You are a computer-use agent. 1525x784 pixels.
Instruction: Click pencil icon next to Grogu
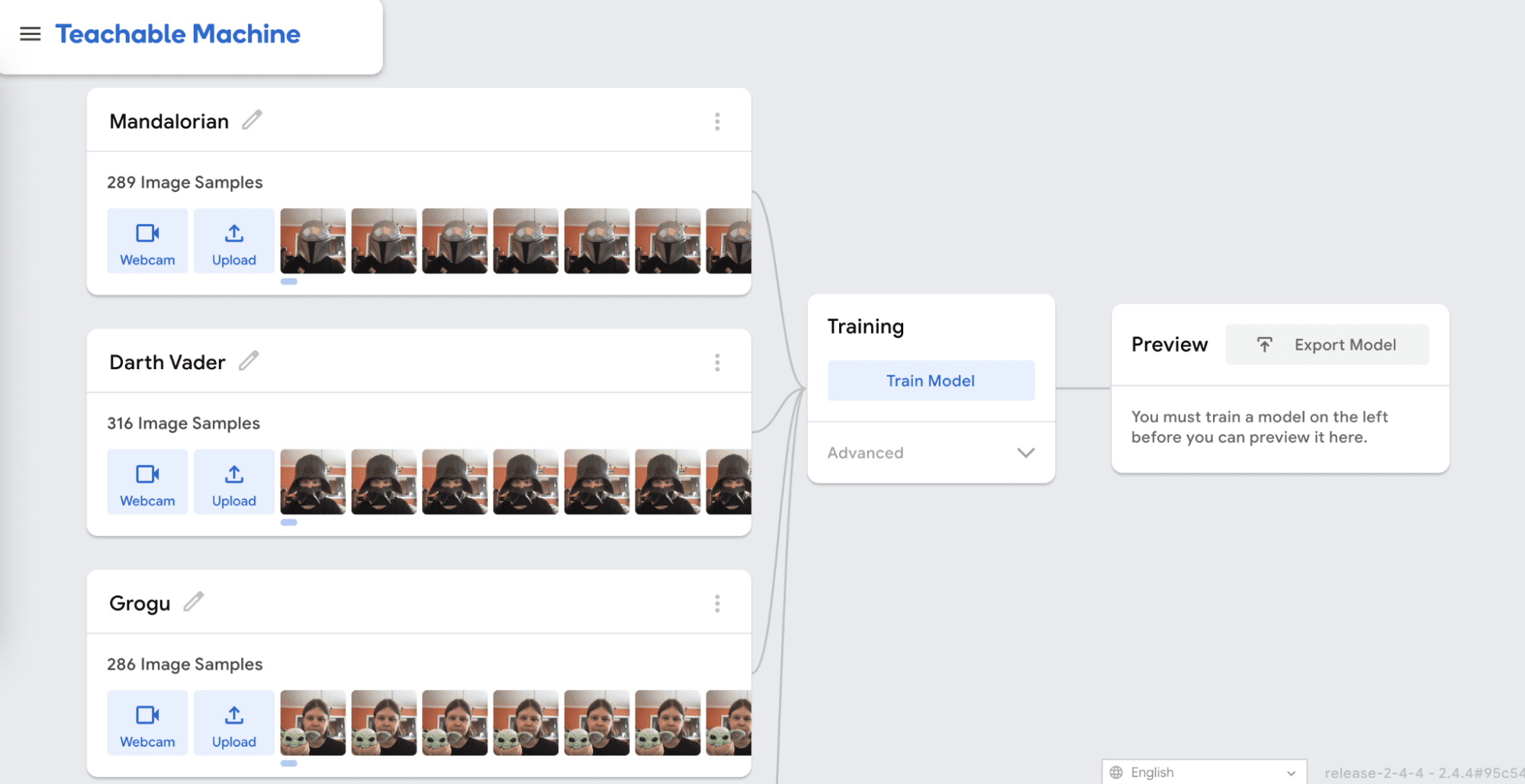194,602
